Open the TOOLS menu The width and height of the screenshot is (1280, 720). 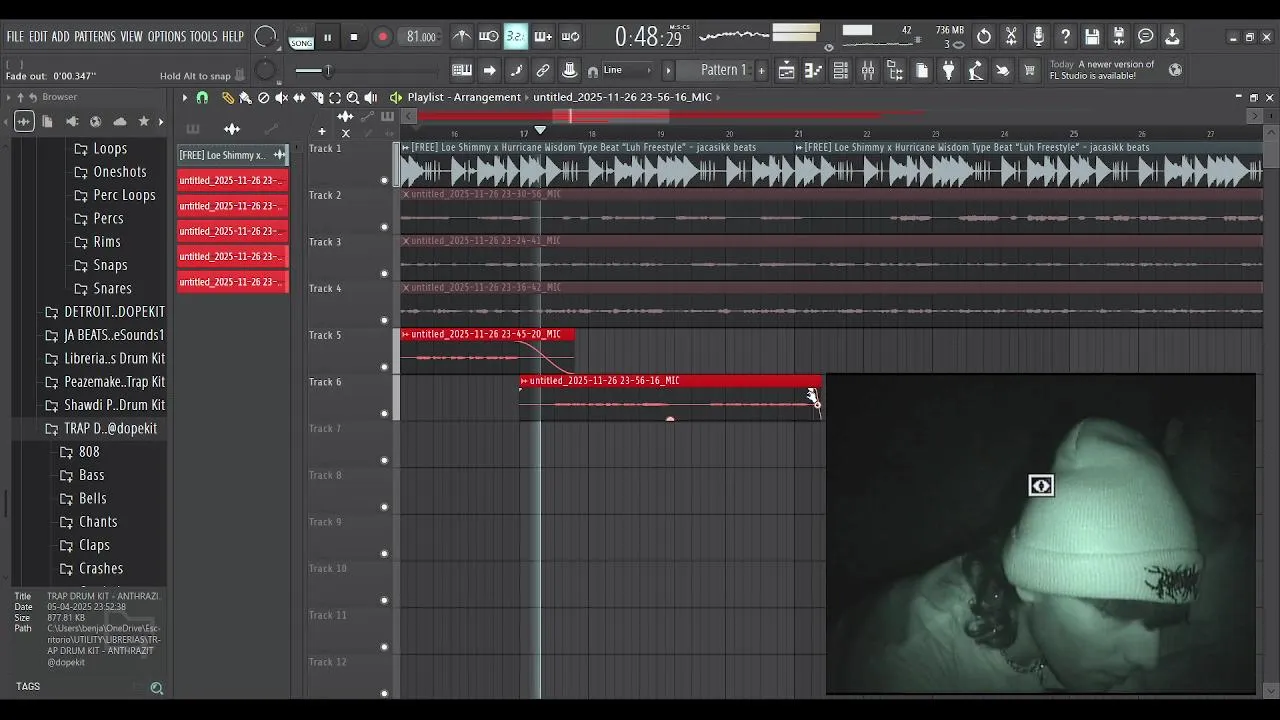pyautogui.click(x=203, y=36)
